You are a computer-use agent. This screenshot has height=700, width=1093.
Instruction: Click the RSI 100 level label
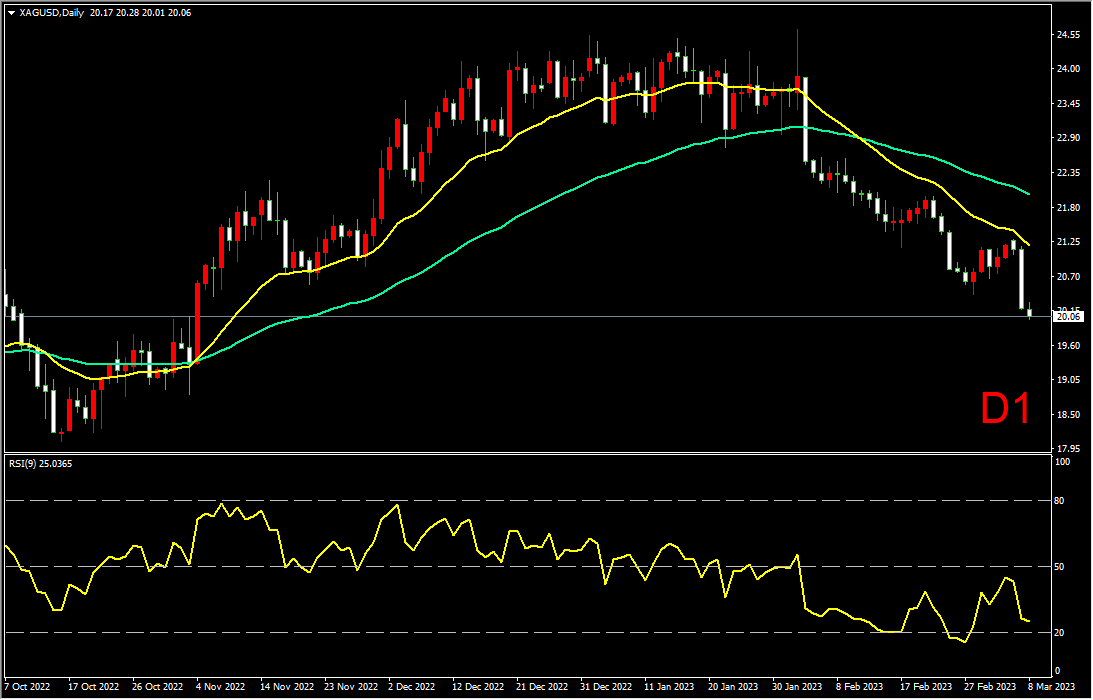pyautogui.click(x=1064, y=462)
